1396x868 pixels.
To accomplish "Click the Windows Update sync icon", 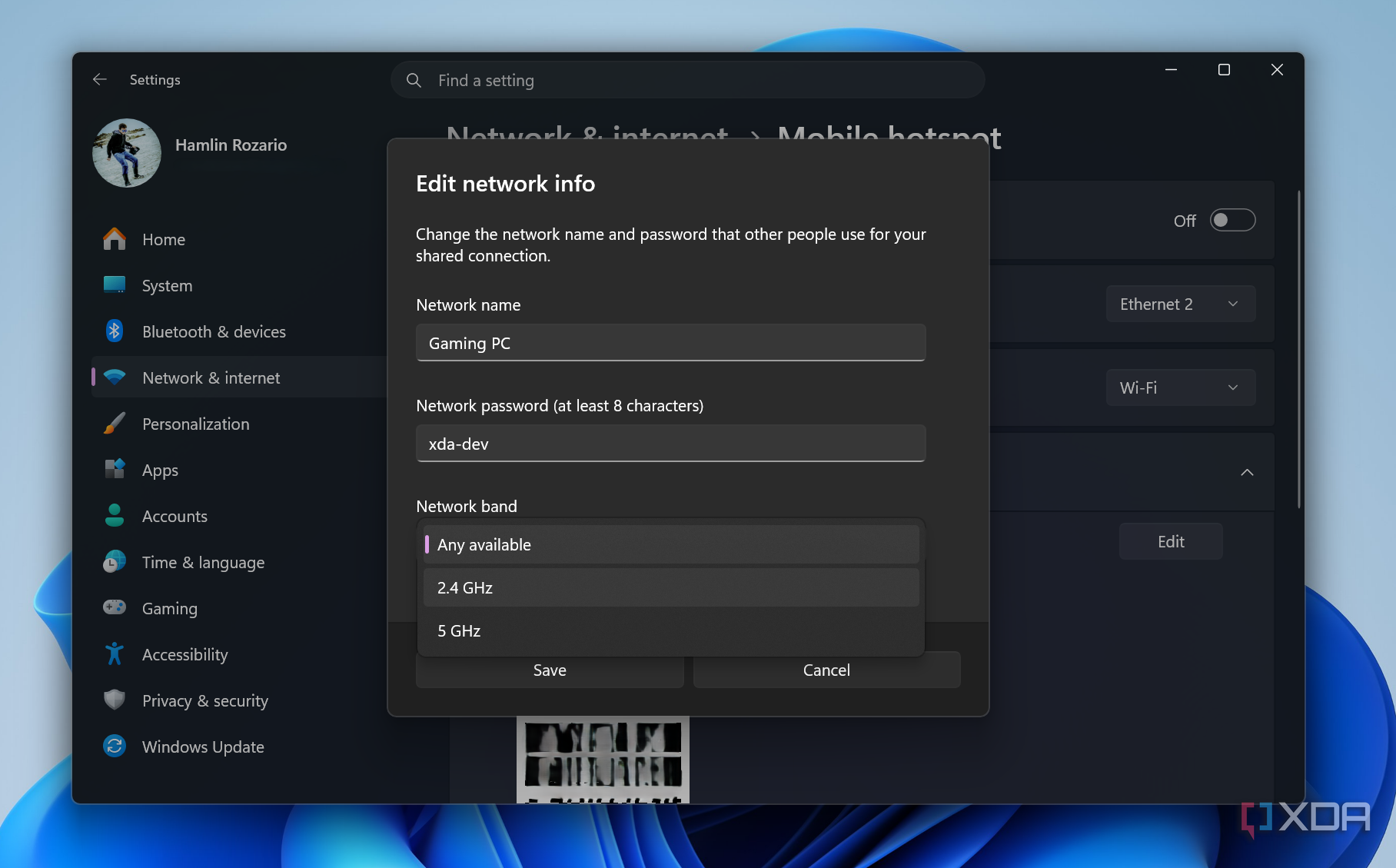I will tap(115, 747).
